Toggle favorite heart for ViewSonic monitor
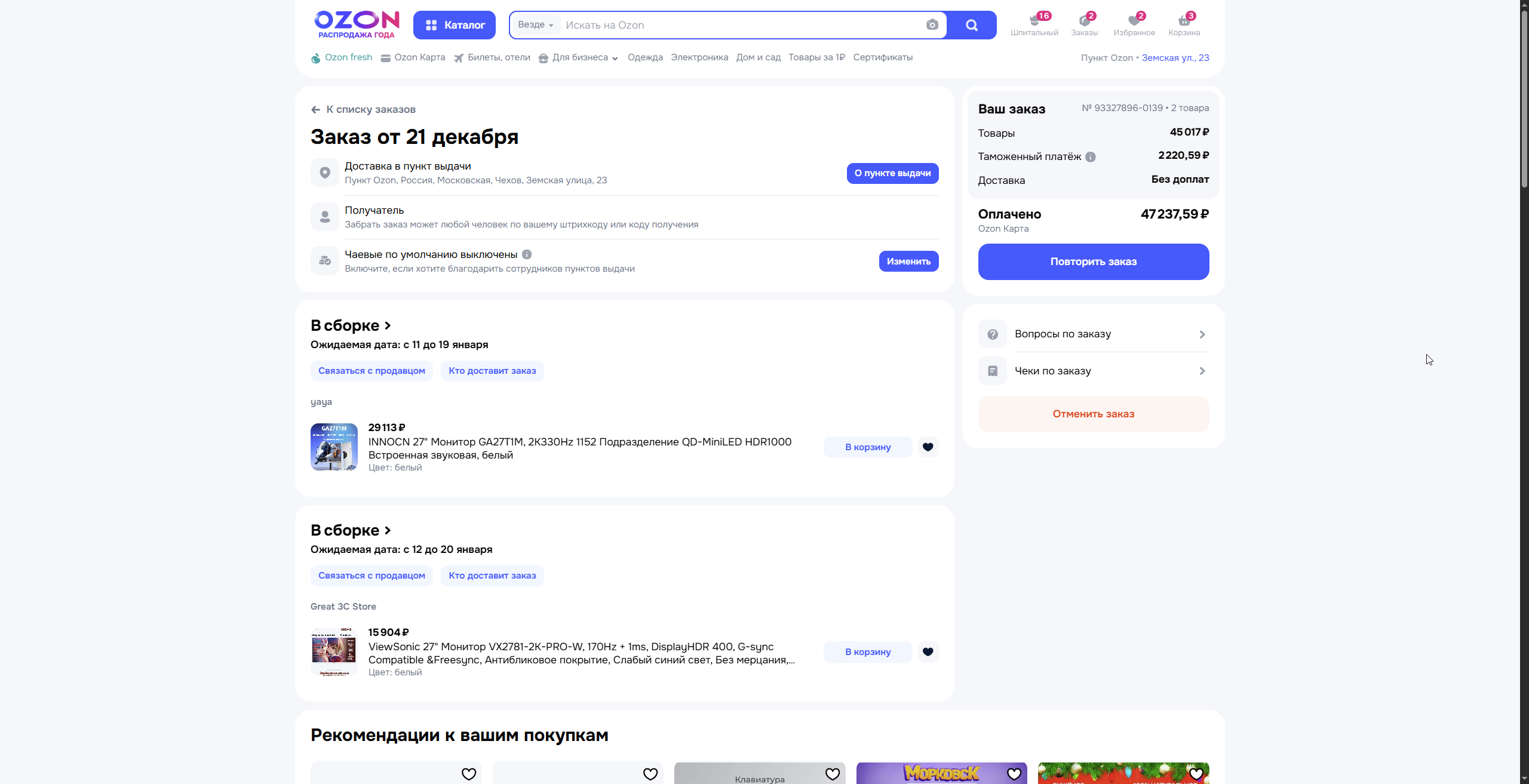Viewport: 1529px width, 784px height. (x=928, y=652)
